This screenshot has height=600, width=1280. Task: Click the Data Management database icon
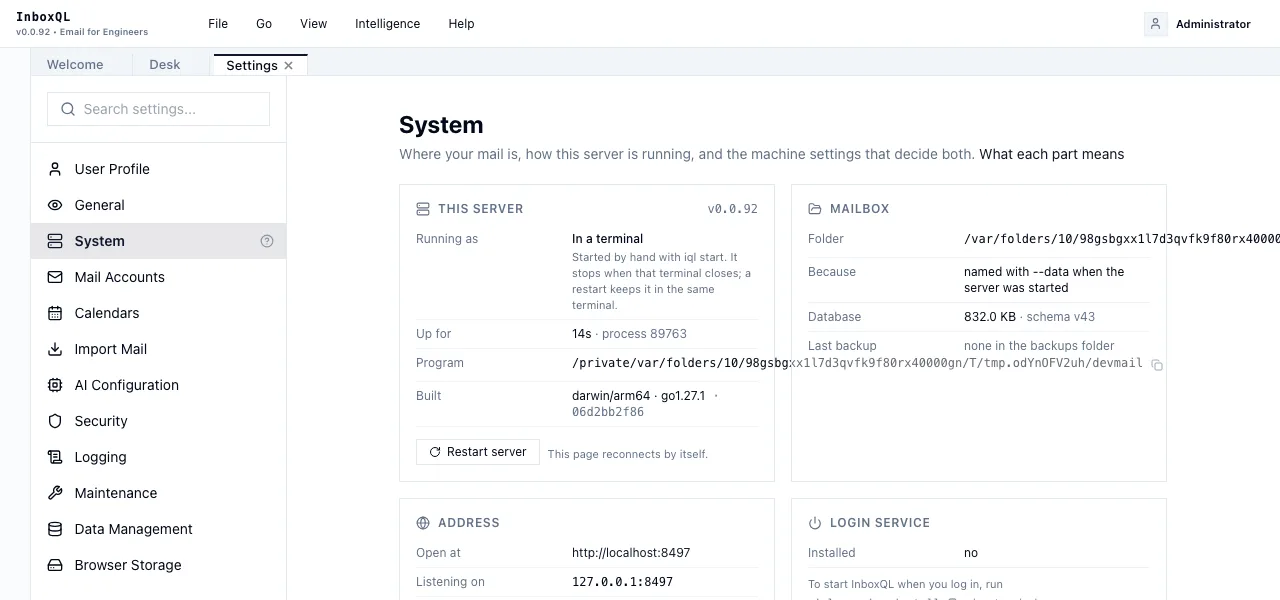(x=55, y=529)
